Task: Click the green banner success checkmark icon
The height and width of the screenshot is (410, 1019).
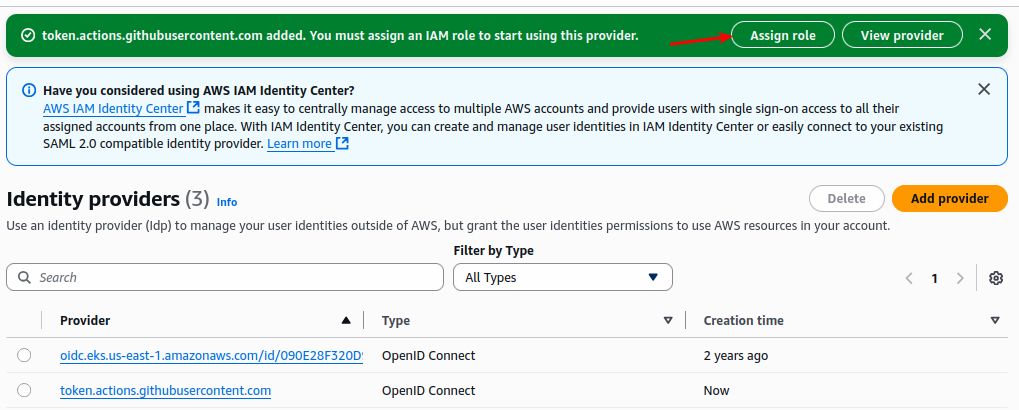Action: pyautogui.click(x=27, y=35)
